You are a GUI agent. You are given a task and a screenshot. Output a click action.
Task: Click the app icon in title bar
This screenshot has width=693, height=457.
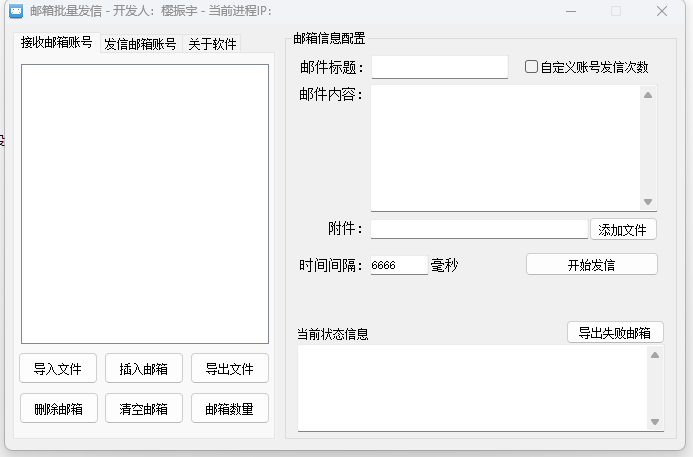click(x=16, y=11)
